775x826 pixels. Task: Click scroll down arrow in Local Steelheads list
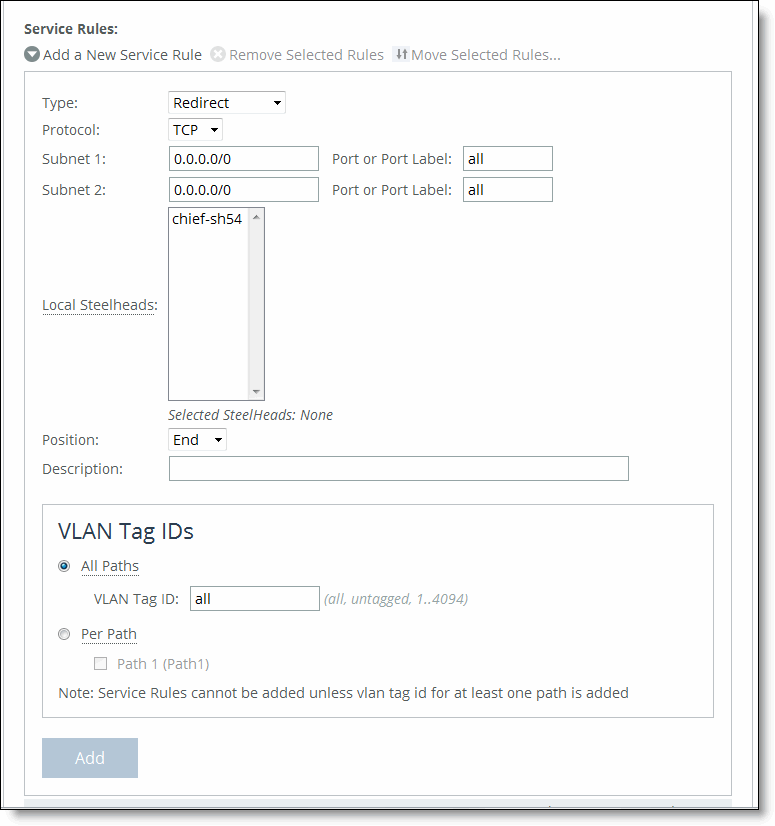[x=256, y=391]
